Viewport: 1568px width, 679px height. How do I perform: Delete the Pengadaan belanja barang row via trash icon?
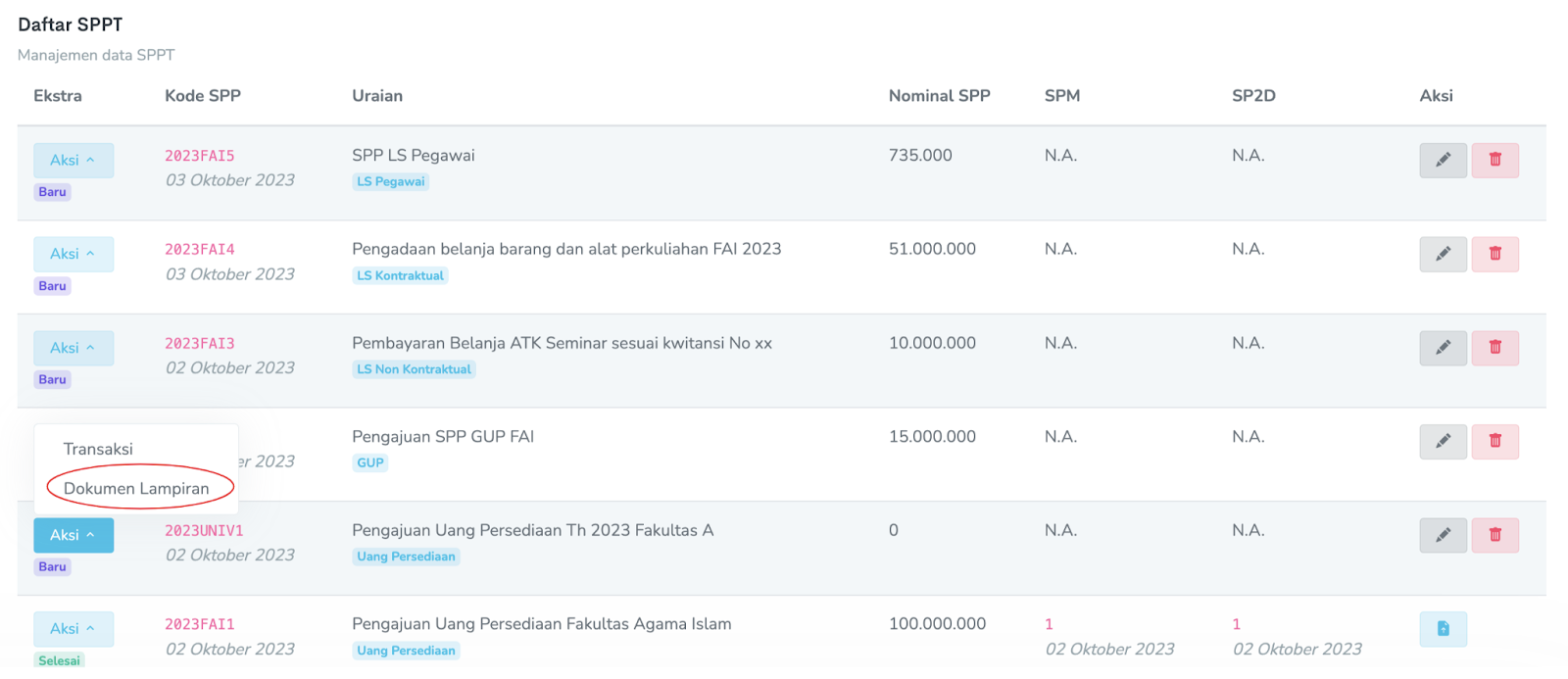pos(1494,254)
